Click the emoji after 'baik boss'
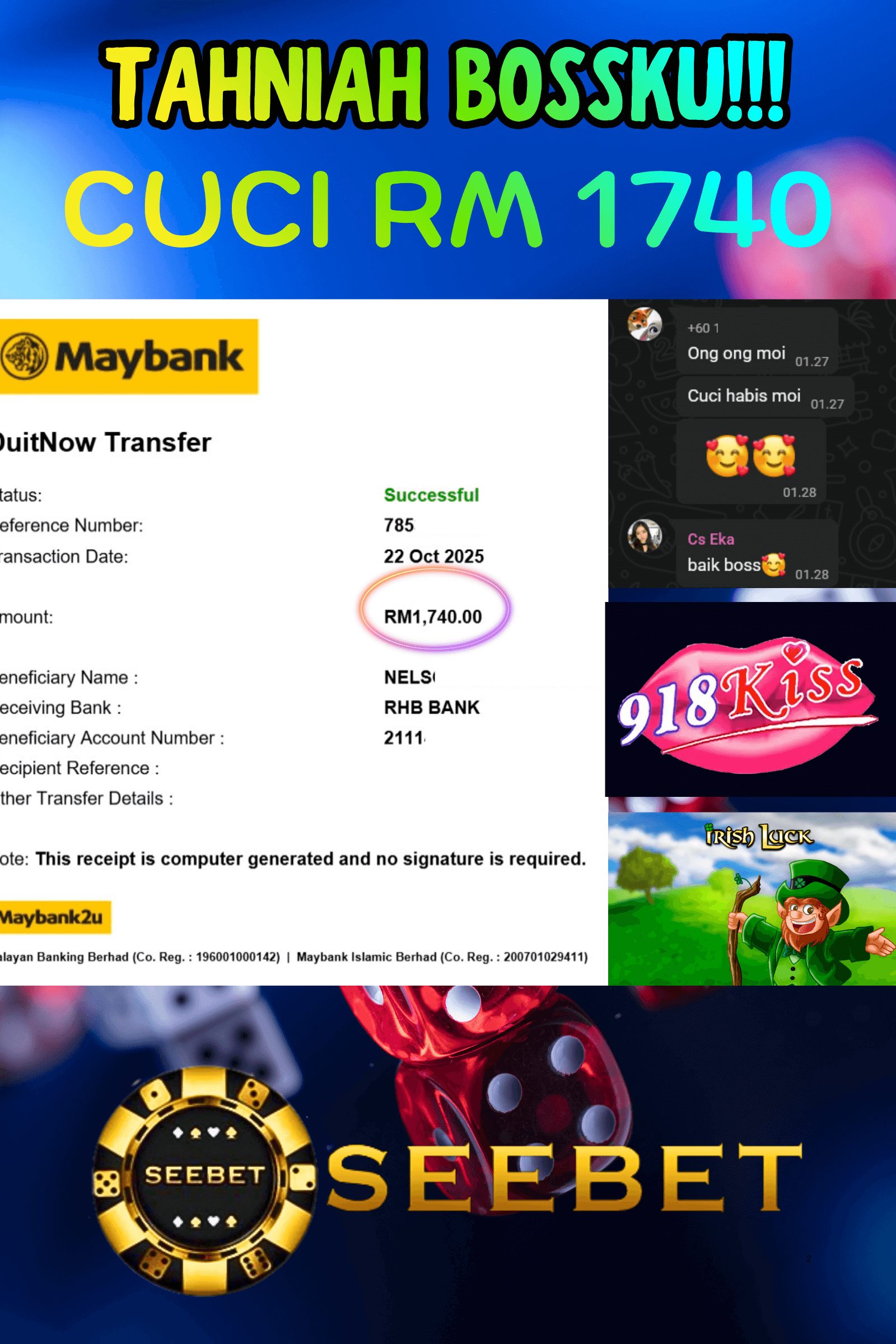This screenshot has width=896, height=1344. point(774,564)
